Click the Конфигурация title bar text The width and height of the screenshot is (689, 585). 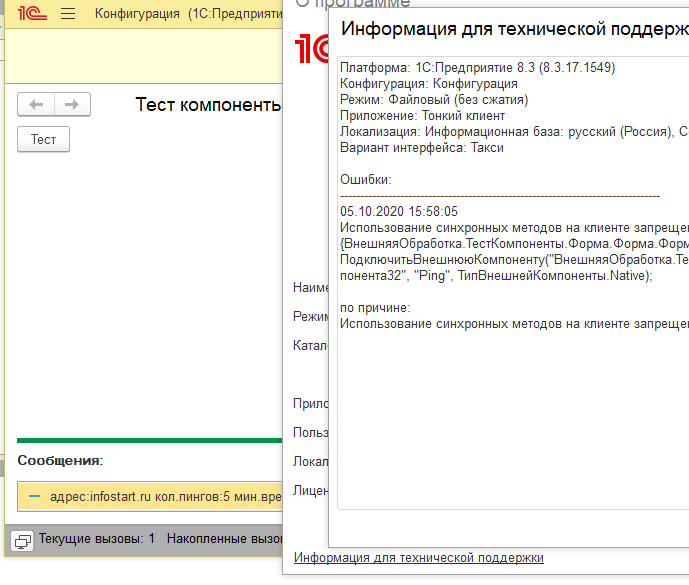pyautogui.click(x=137, y=14)
